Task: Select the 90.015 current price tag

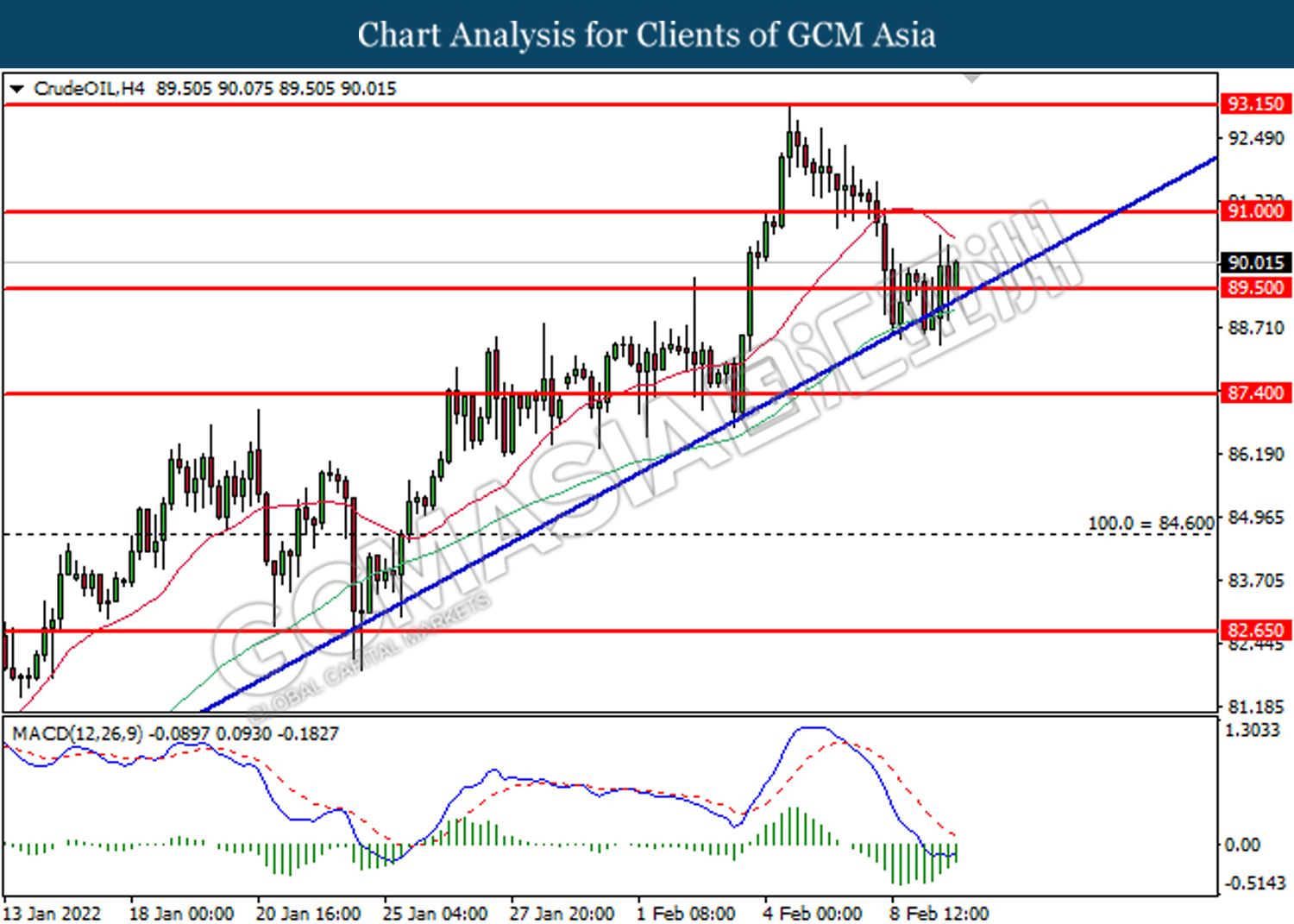Action: 1256,262
